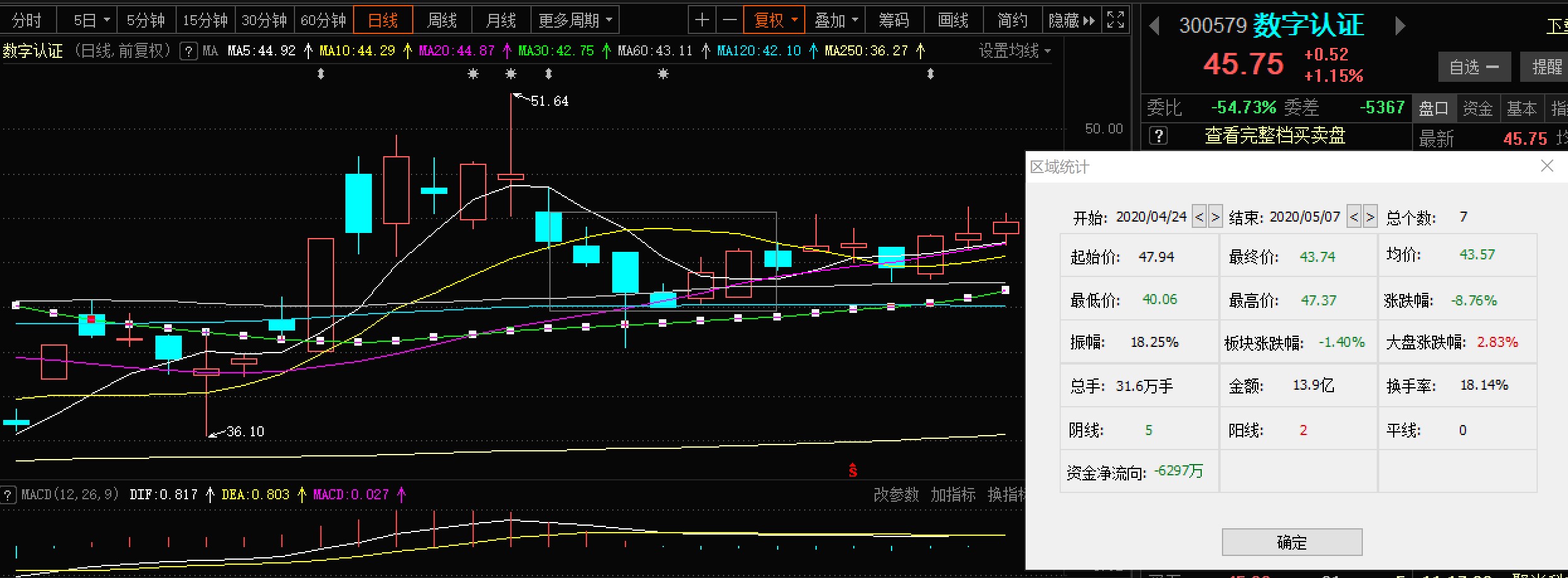Select the 30分钟 period
Screen dimensions: 1568x578
pos(264,20)
